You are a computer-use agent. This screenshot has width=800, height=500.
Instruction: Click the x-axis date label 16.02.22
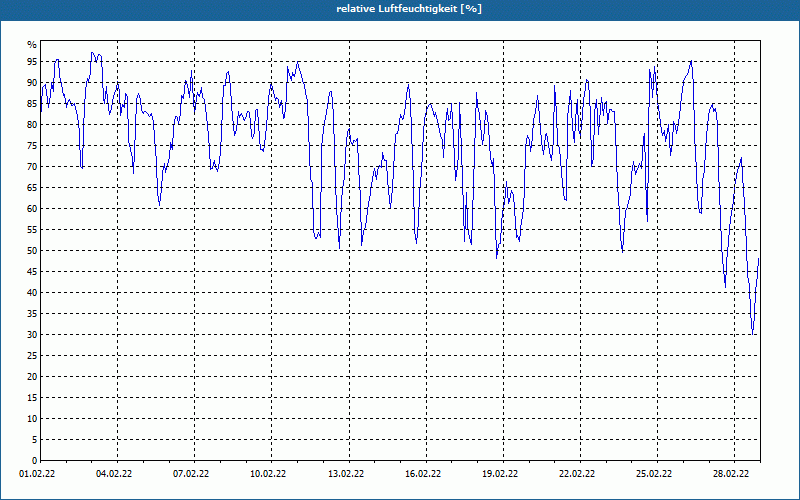tap(423, 474)
